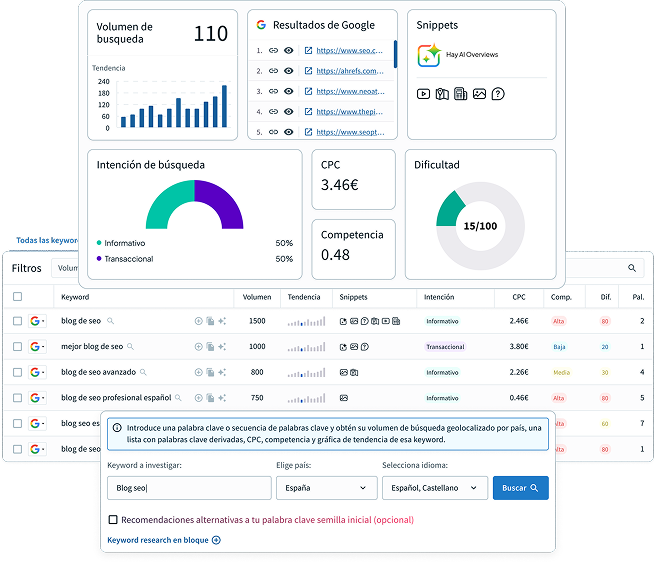Tick the checkbox for 'blog de seo avanzado'

point(17,372)
